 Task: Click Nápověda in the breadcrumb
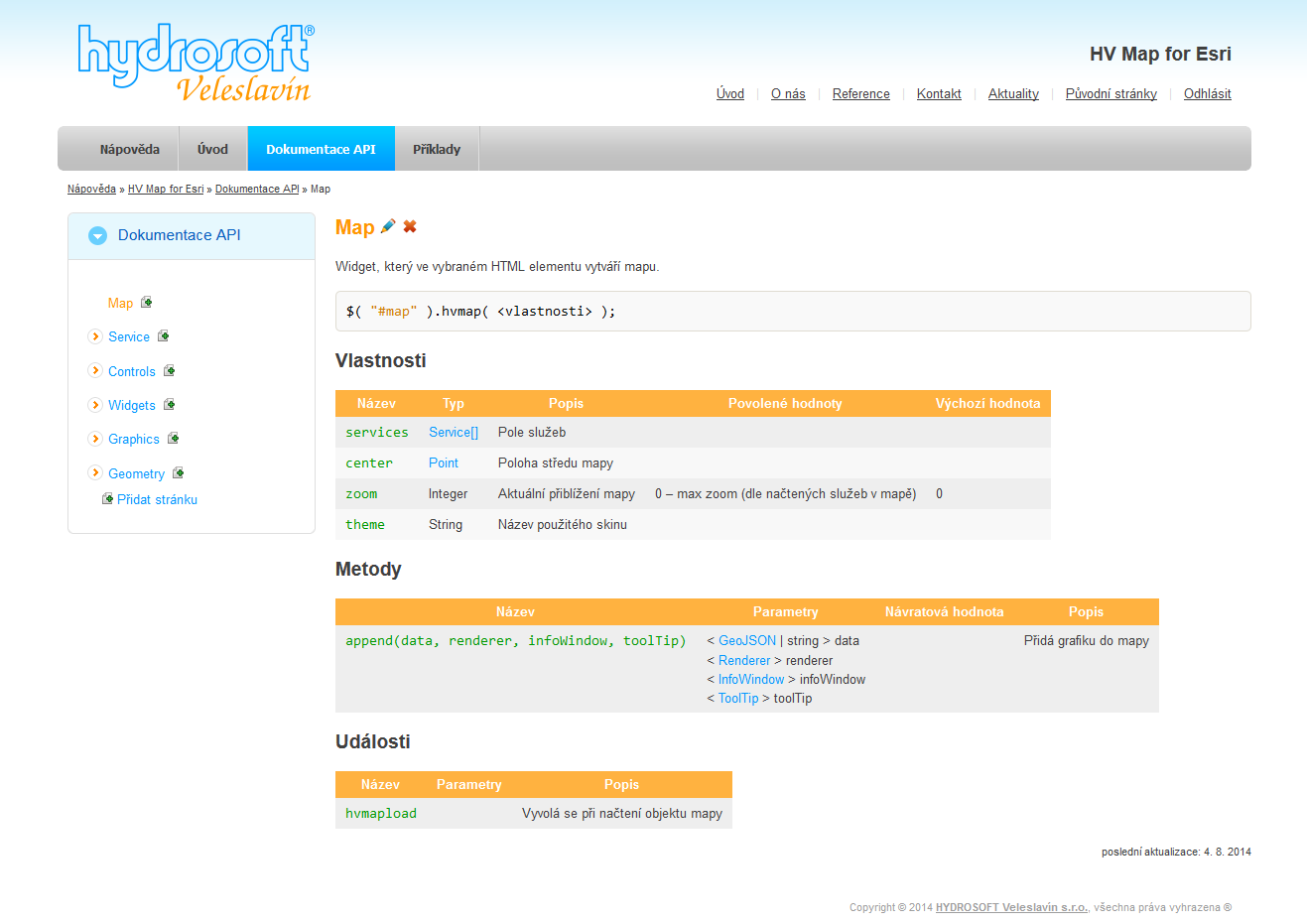tap(91, 189)
